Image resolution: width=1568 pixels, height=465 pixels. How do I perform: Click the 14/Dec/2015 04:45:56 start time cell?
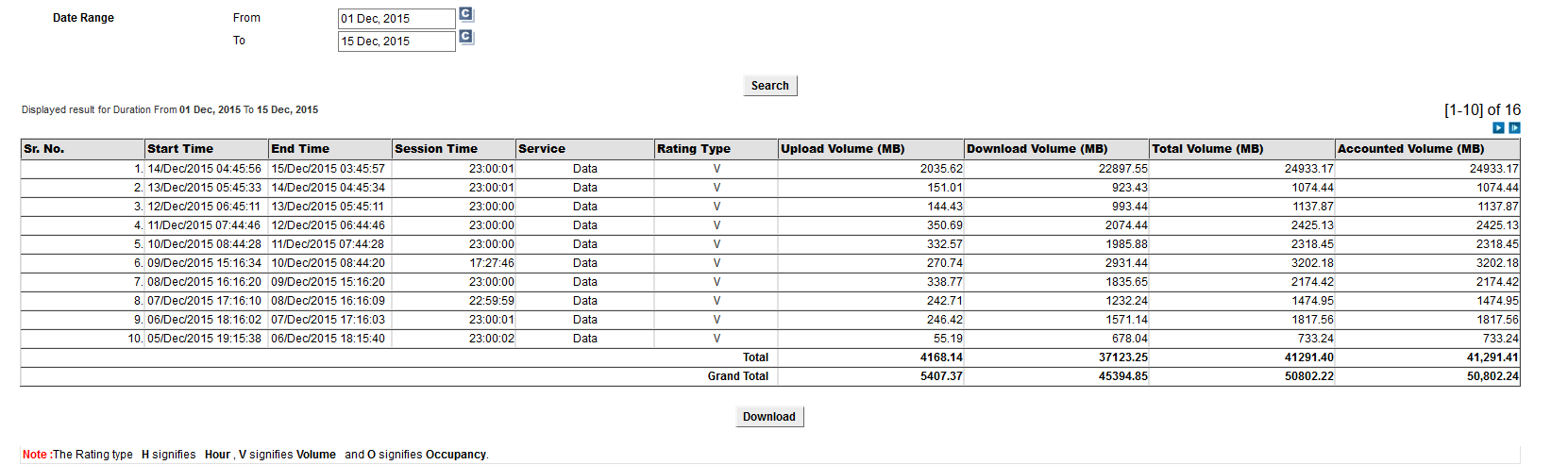pyautogui.click(x=204, y=169)
